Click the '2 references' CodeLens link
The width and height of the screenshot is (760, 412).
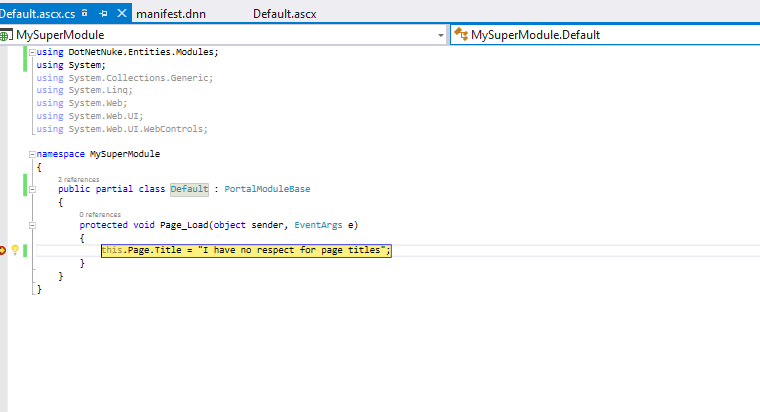pos(78,179)
